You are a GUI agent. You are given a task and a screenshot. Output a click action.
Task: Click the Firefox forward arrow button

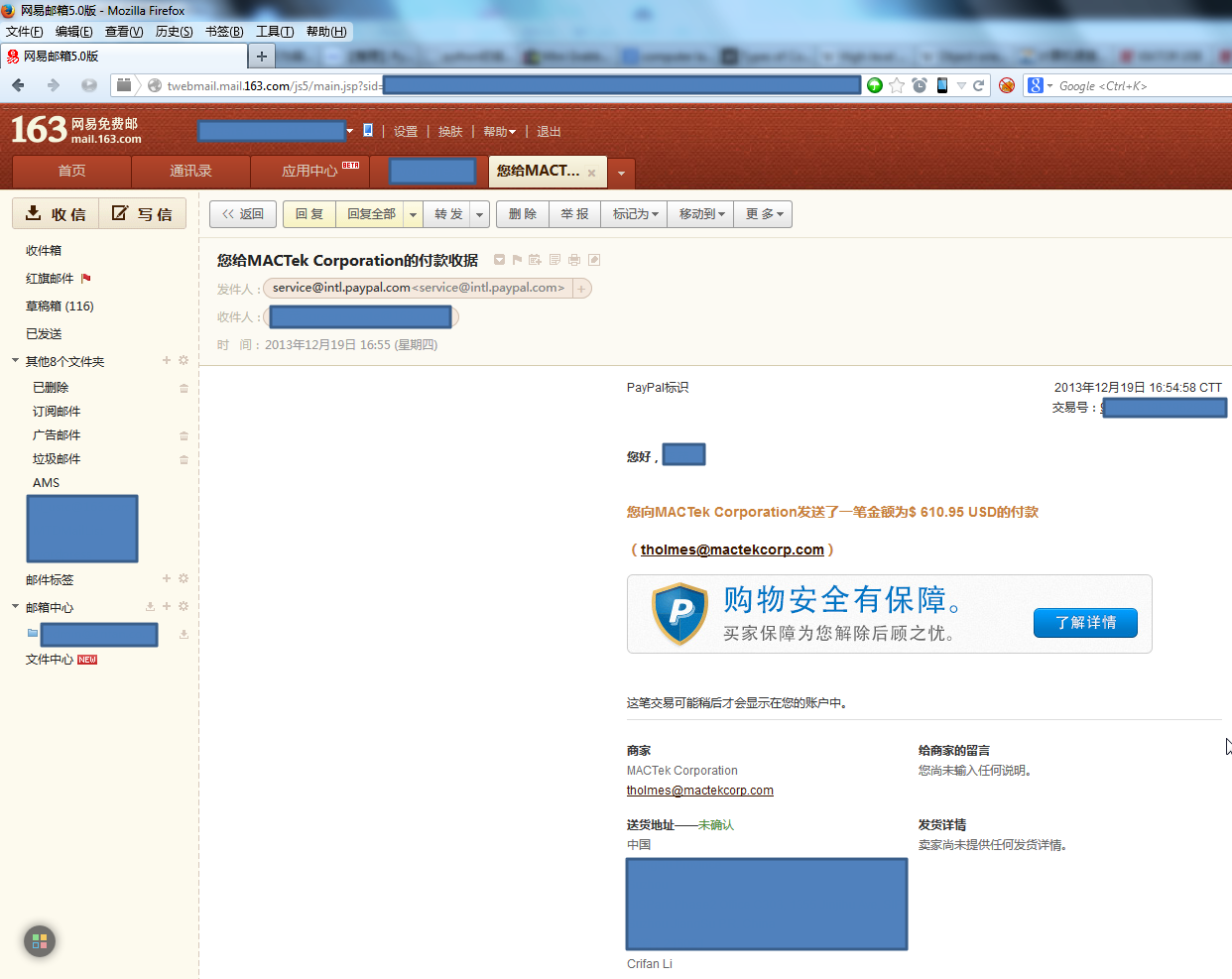coord(53,85)
